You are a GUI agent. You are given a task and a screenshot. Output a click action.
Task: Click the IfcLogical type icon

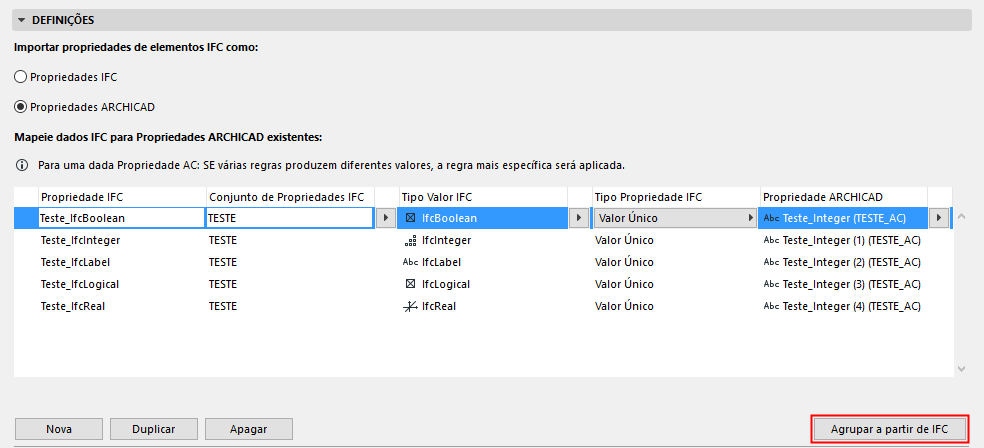click(x=410, y=284)
